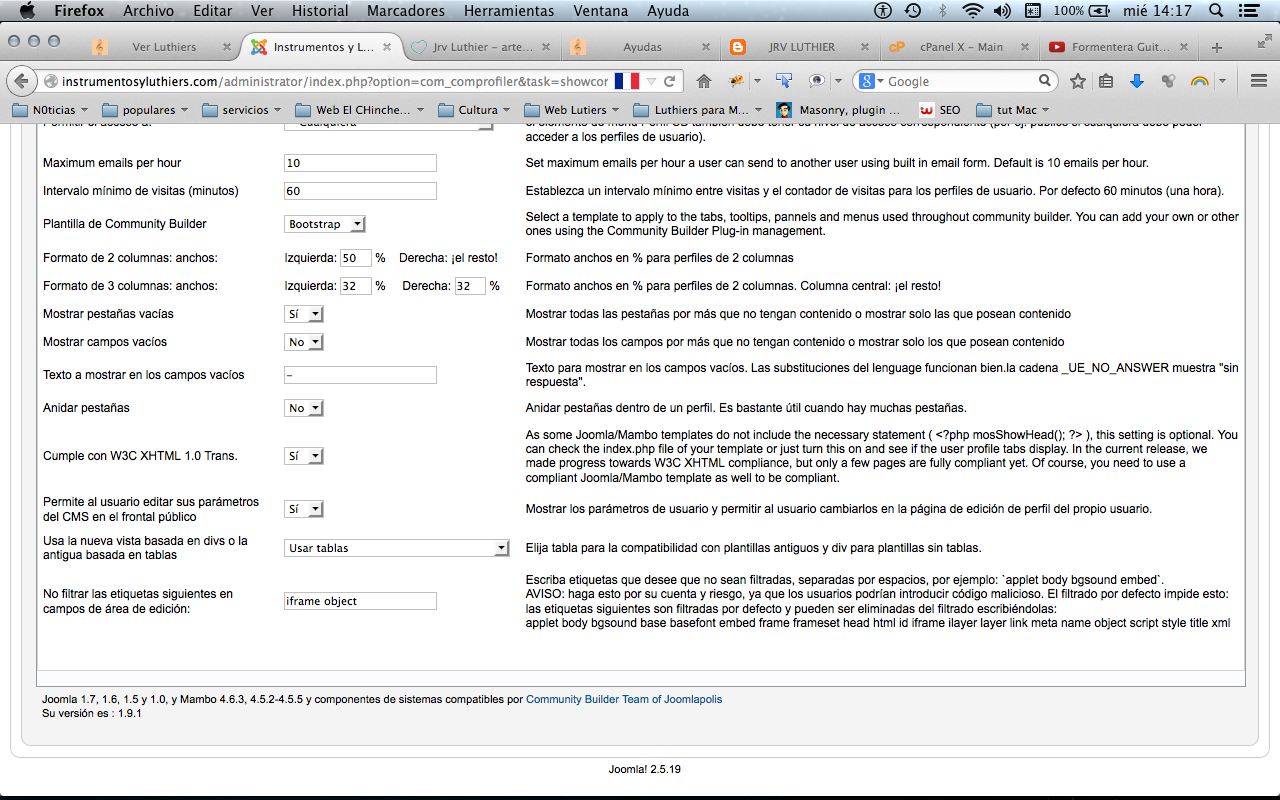Switch to the 'JRV LUTHIER' tab

pyautogui.click(x=802, y=47)
